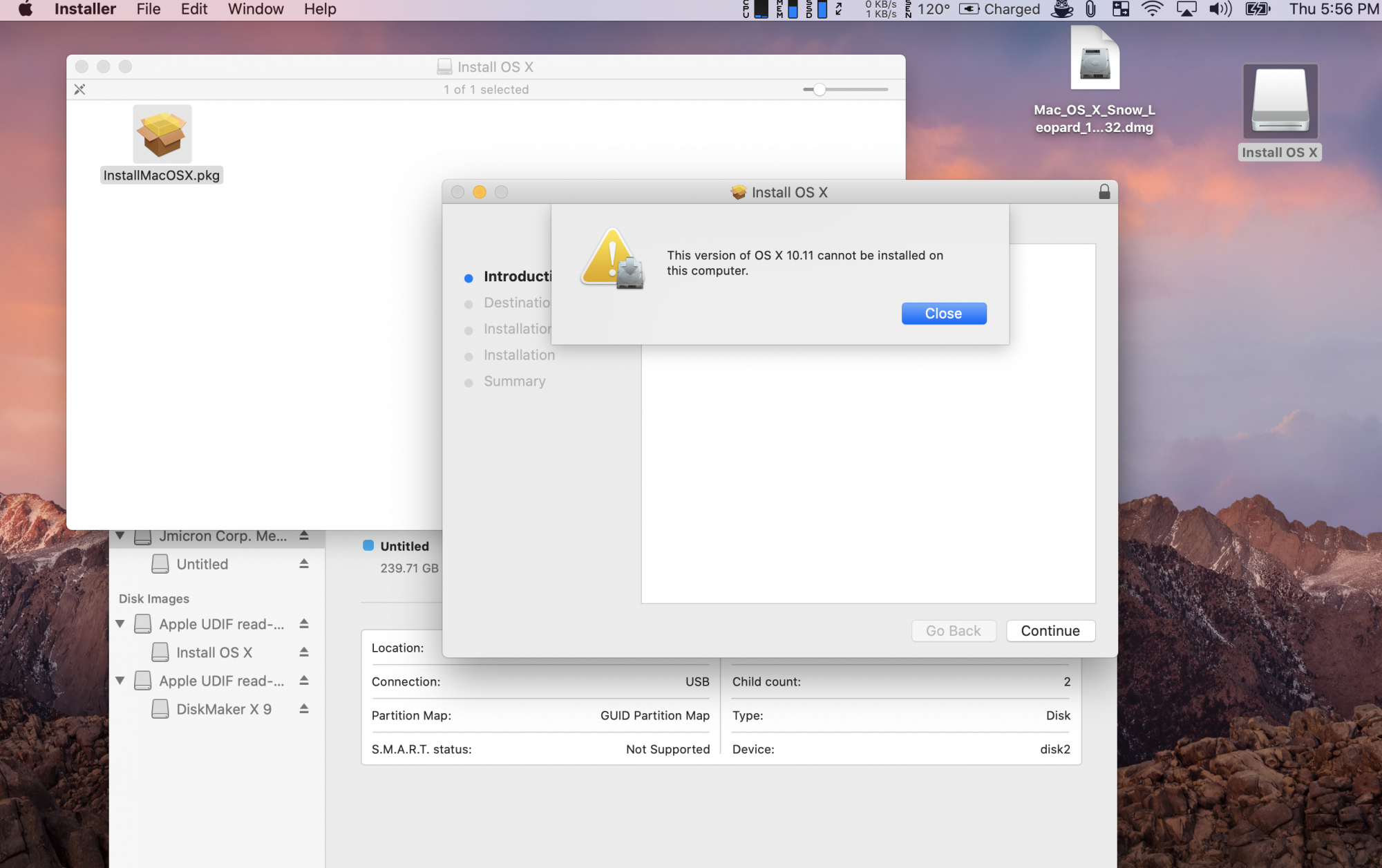This screenshot has width=1382, height=868.
Task: Click Close in the alert sheet
Action: click(943, 313)
